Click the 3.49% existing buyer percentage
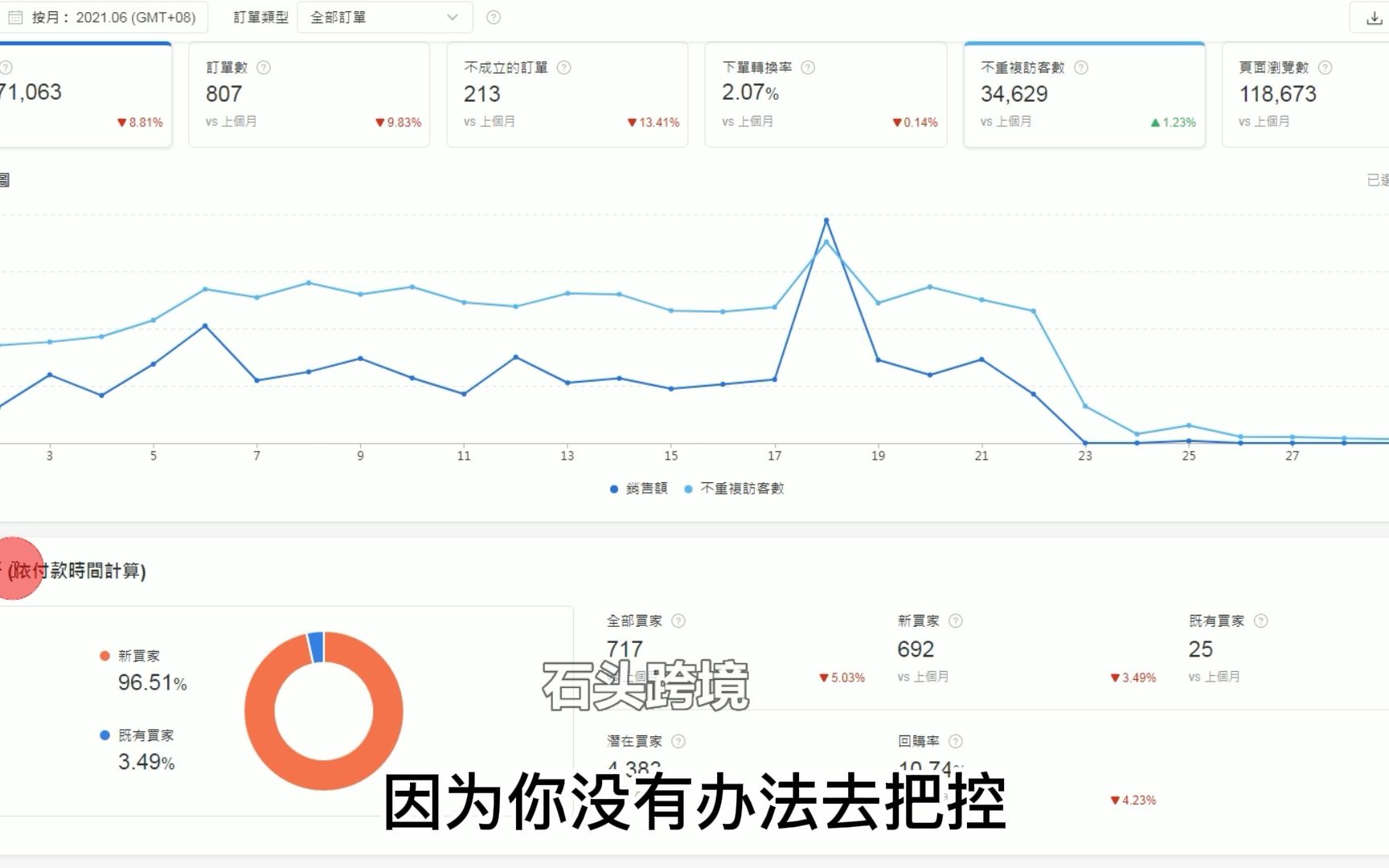 pos(146,762)
